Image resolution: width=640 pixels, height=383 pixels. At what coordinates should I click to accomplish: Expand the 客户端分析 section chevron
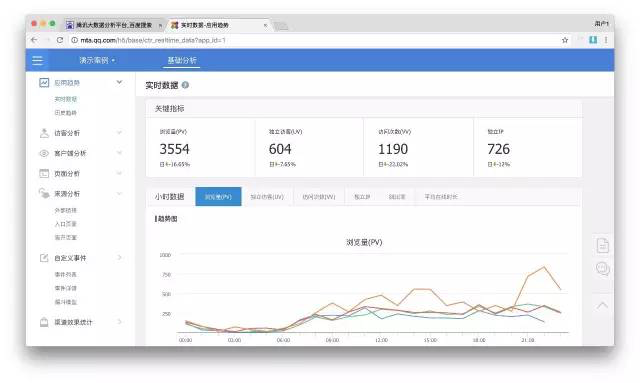pyautogui.click(x=119, y=153)
